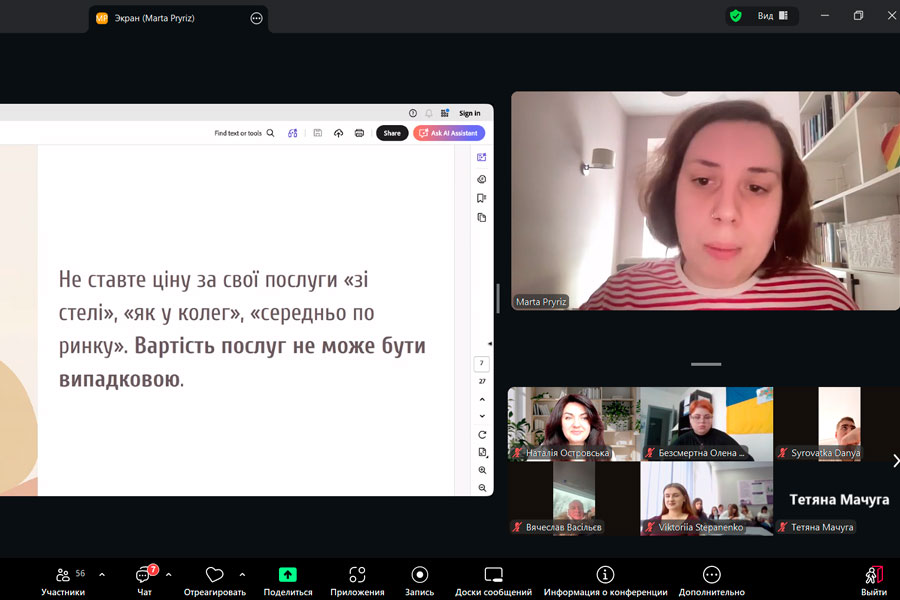Click the Print icon in Acrobat toolbar
The width and height of the screenshot is (900, 600).
[x=359, y=133]
